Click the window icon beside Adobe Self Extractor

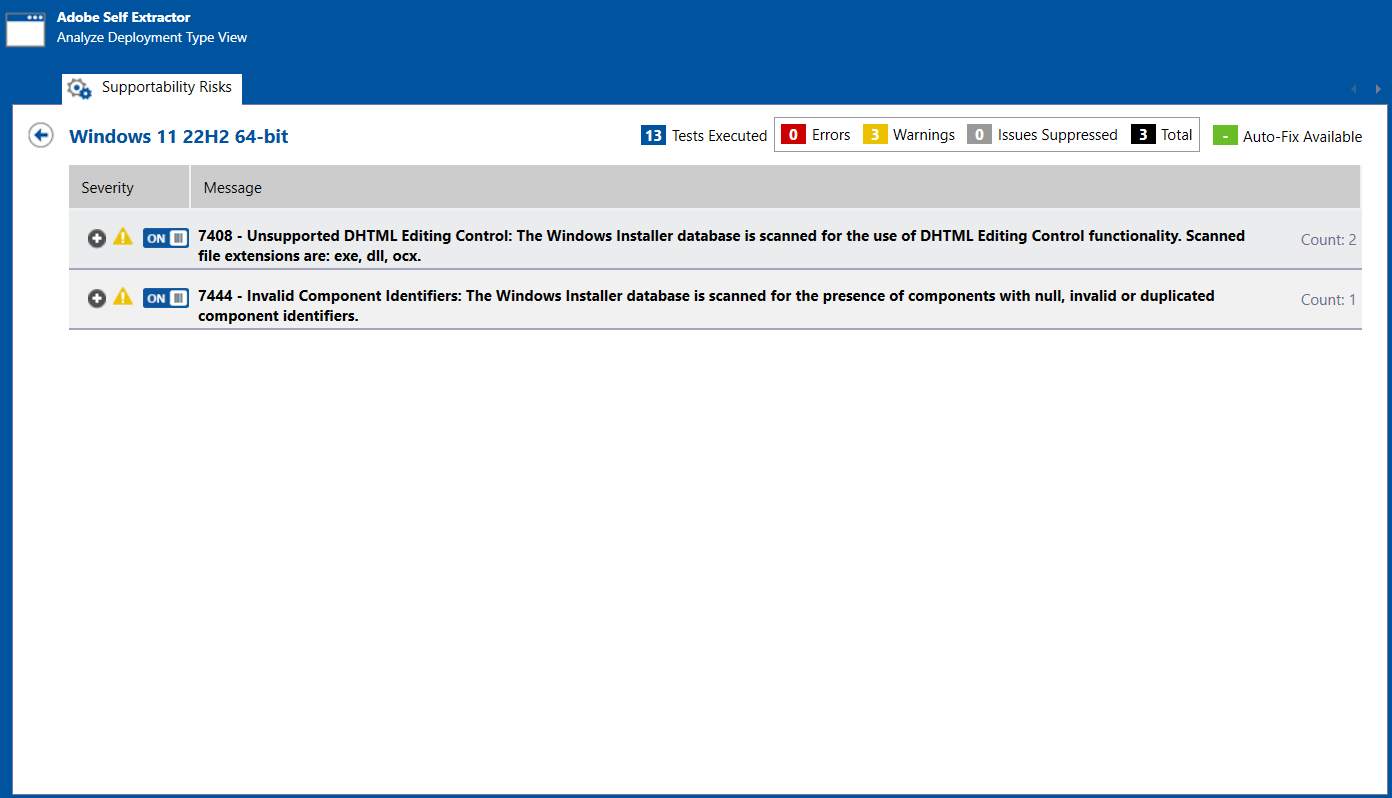coord(26,29)
